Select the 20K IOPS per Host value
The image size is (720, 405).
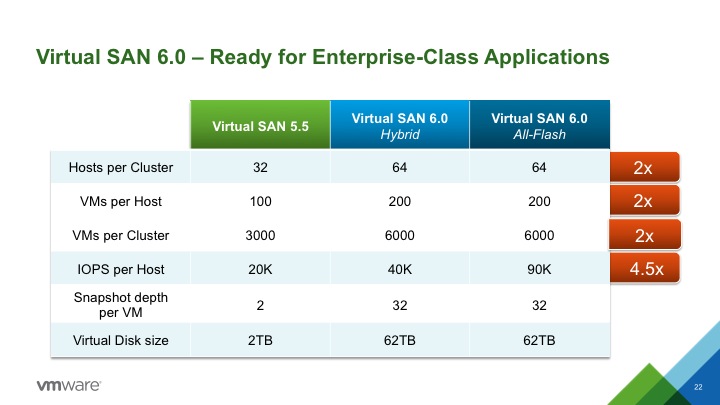260,270
